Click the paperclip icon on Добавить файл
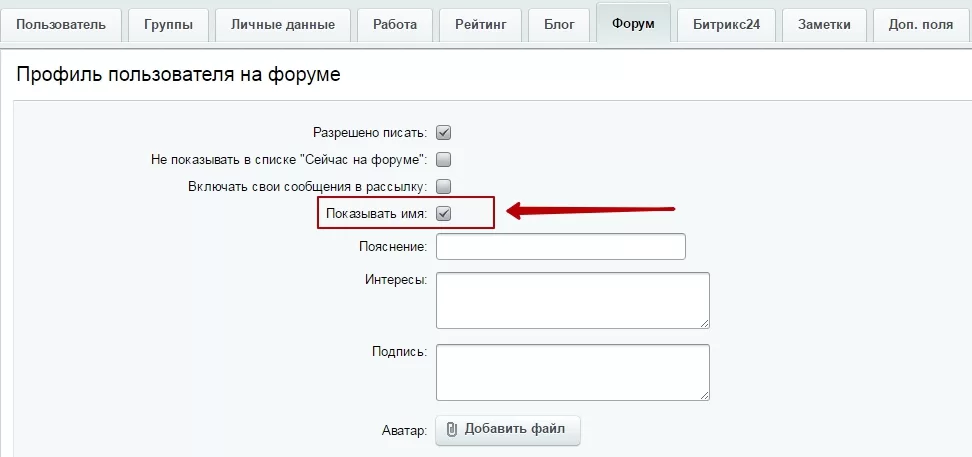Screen dimensions: 972x457 point(452,429)
